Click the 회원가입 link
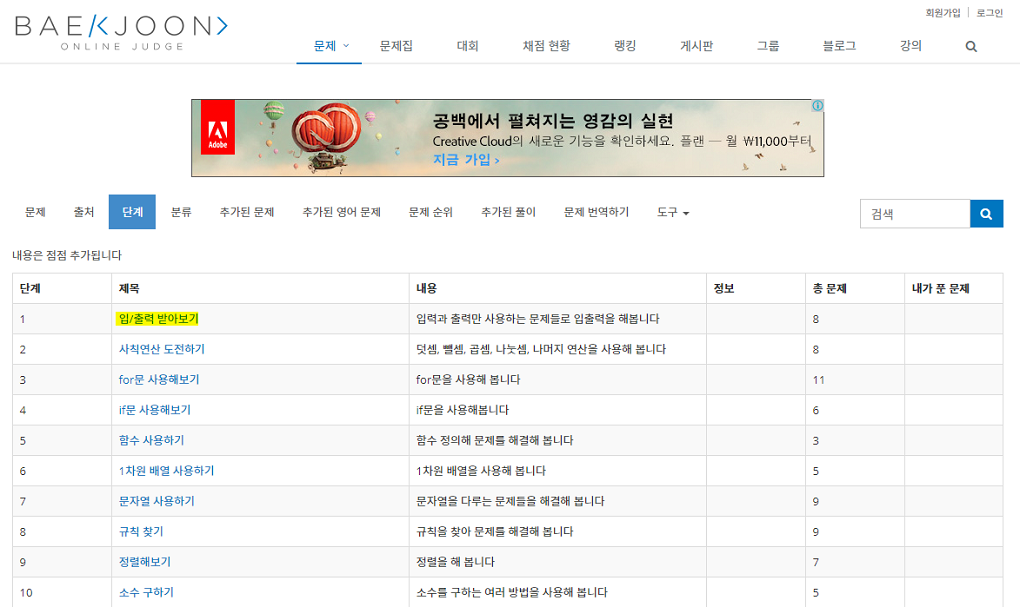Screen dimensions: 1020x607 click(x=943, y=13)
